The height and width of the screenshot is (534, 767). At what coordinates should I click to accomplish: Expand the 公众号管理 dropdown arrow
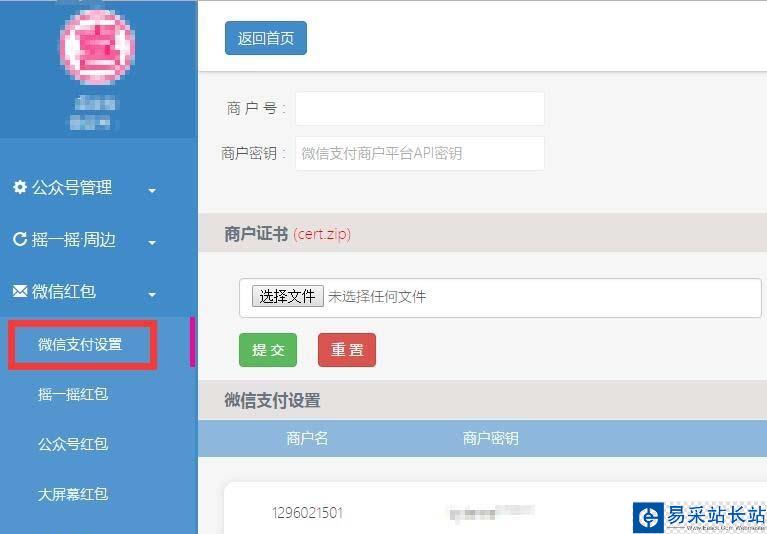tap(152, 191)
